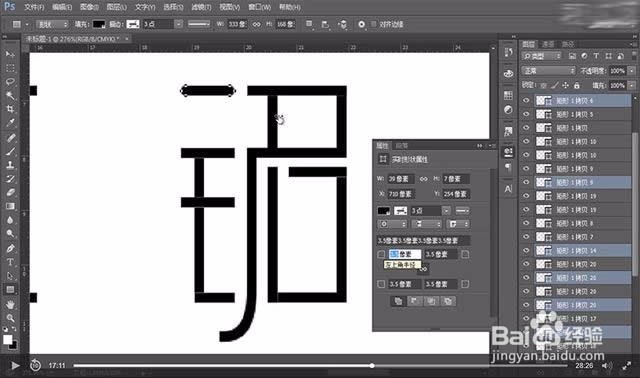This screenshot has width=640, height=378.
Task: Select the Clone Stamp tool
Action: [10, 165]
